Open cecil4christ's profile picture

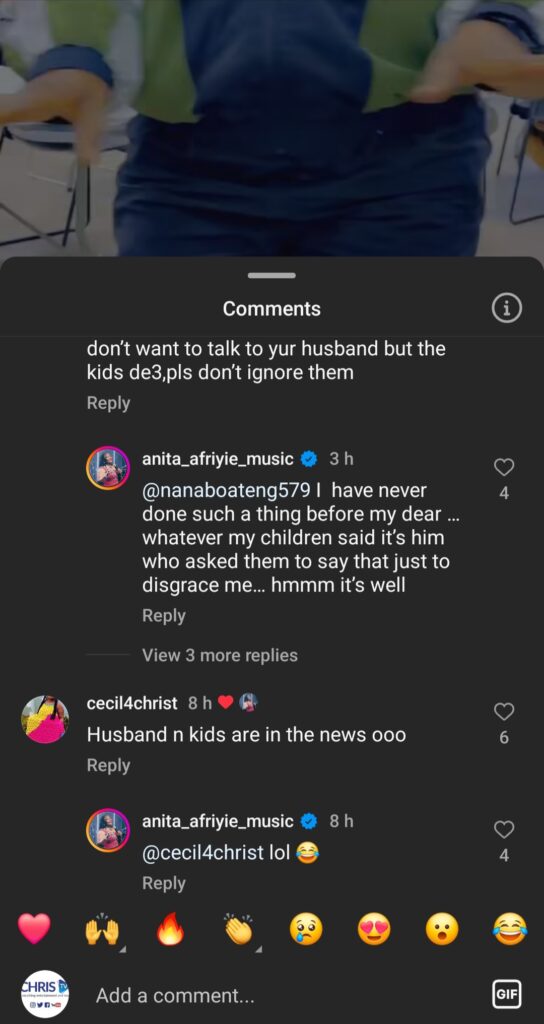coord(45,719)
